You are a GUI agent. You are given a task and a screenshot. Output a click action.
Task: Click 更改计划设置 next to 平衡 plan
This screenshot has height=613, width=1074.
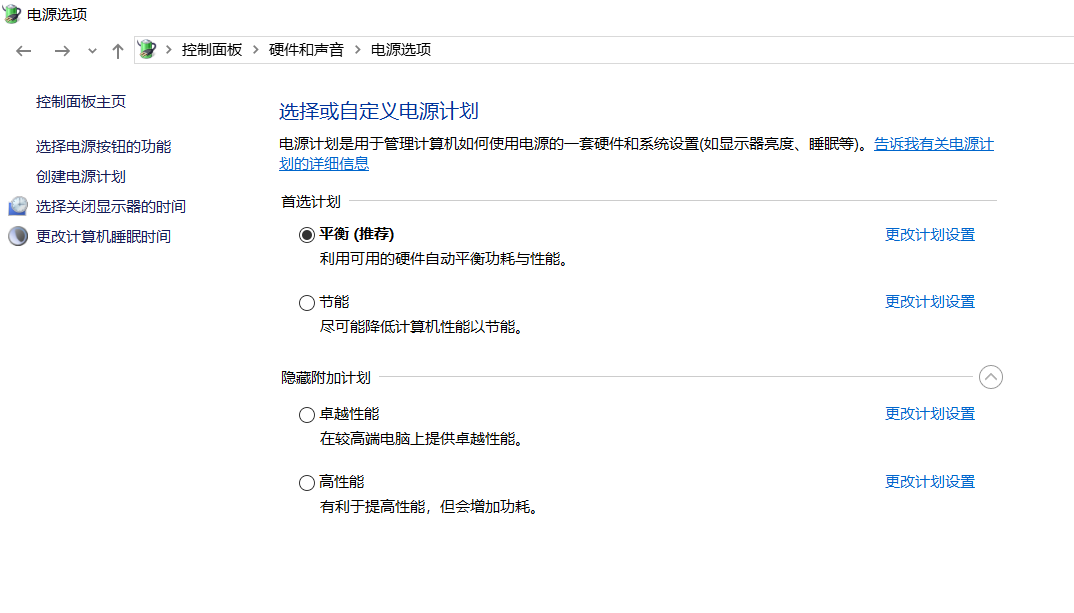929,233
